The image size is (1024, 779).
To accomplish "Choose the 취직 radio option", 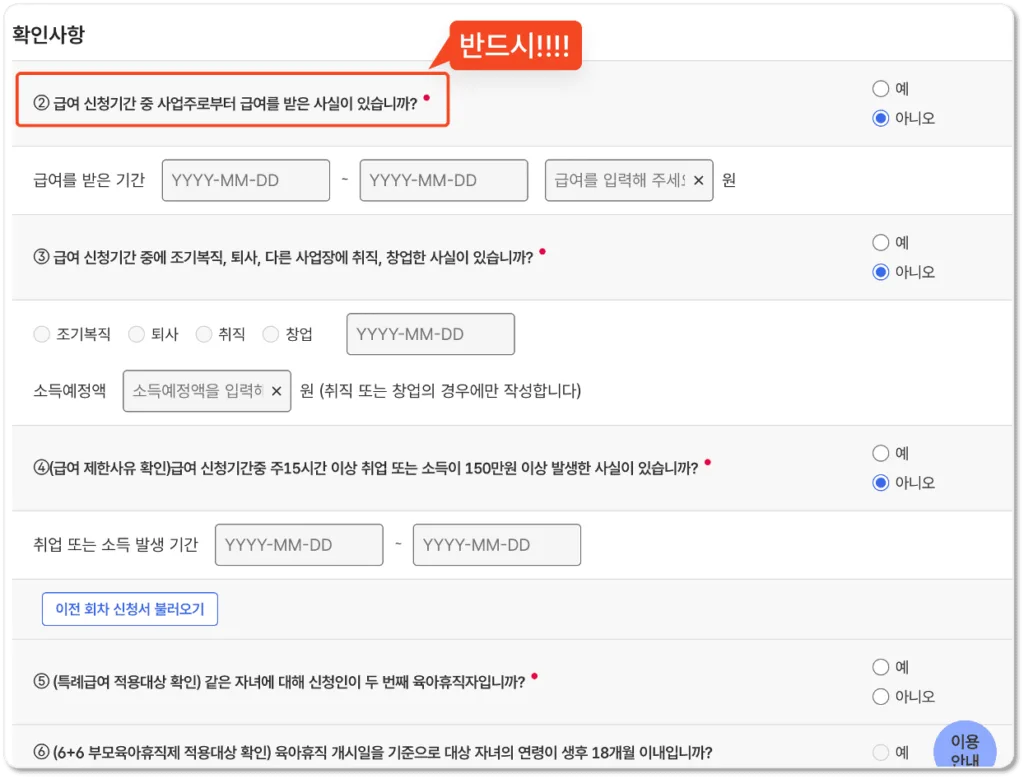I will coord(204,334).
